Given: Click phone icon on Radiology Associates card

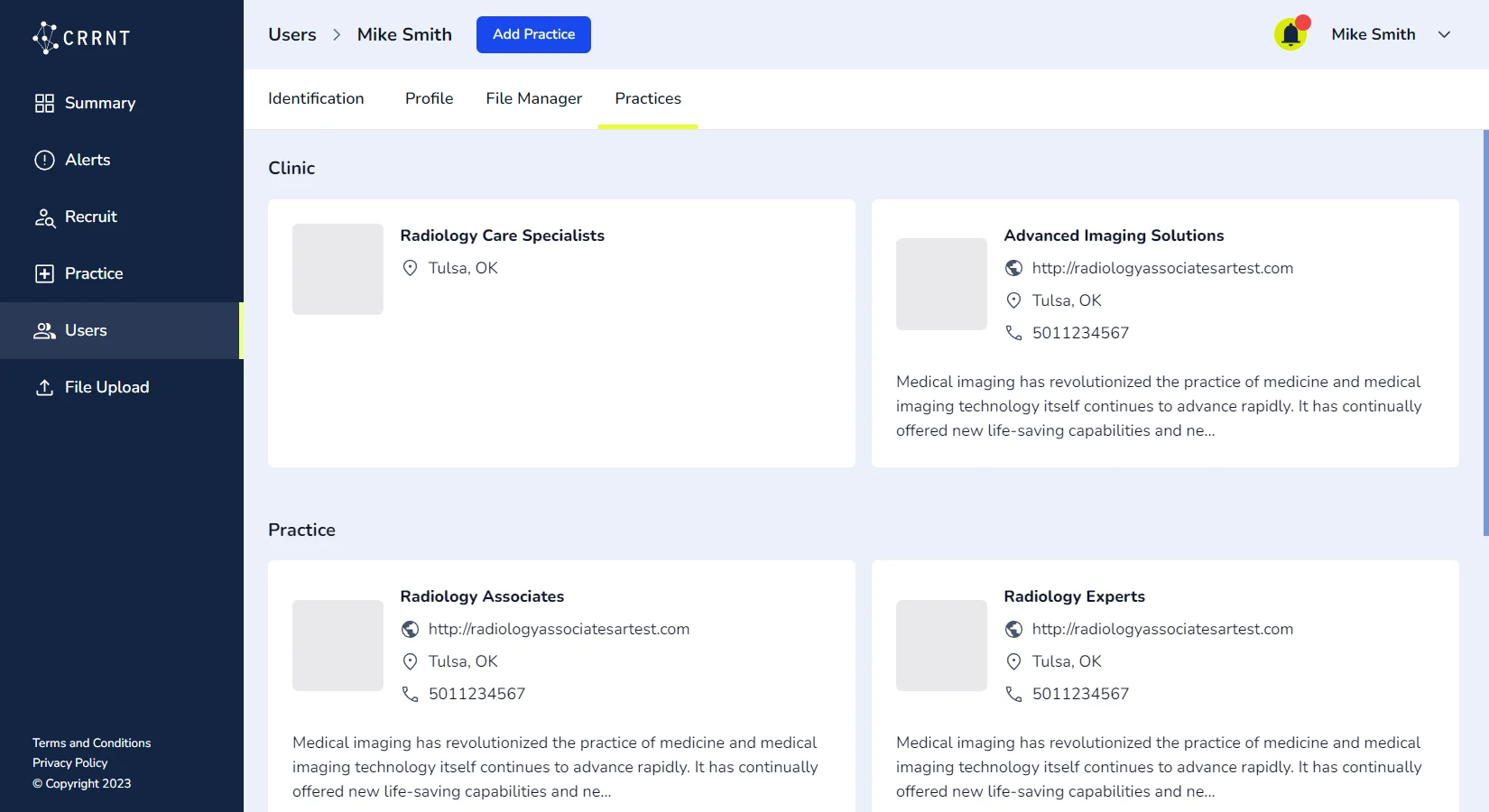Looking at the screenshot, I should point(410,695).
